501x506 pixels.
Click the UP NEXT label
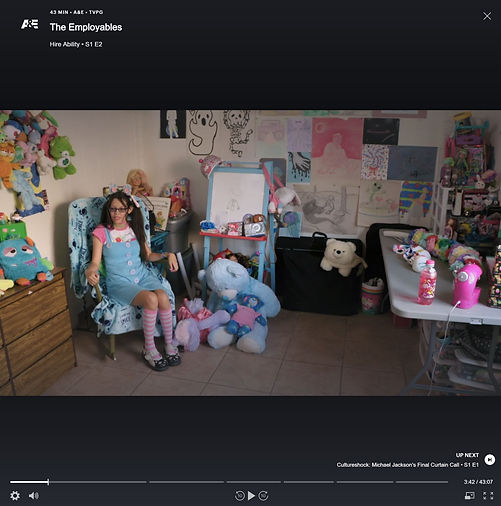467,455
